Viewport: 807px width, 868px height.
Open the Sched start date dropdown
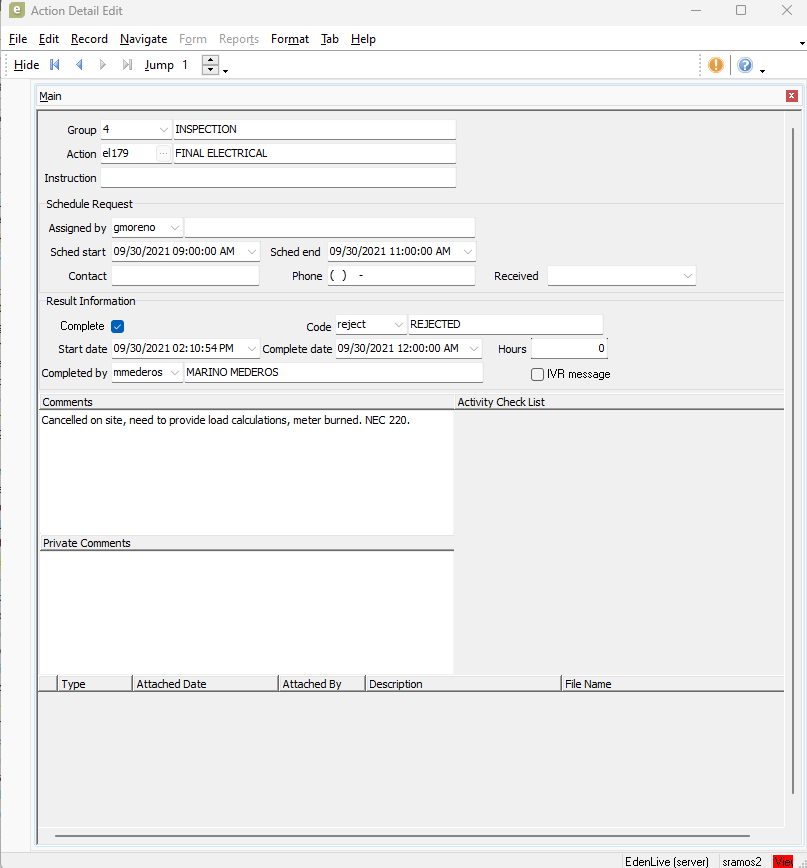251,252
